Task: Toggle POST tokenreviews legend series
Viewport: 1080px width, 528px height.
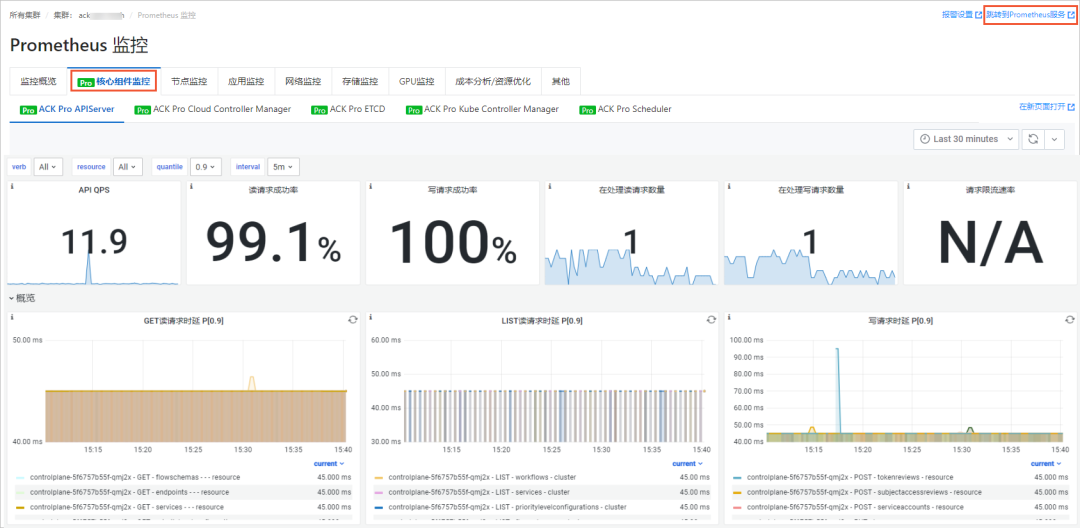Action: point(850,478)
